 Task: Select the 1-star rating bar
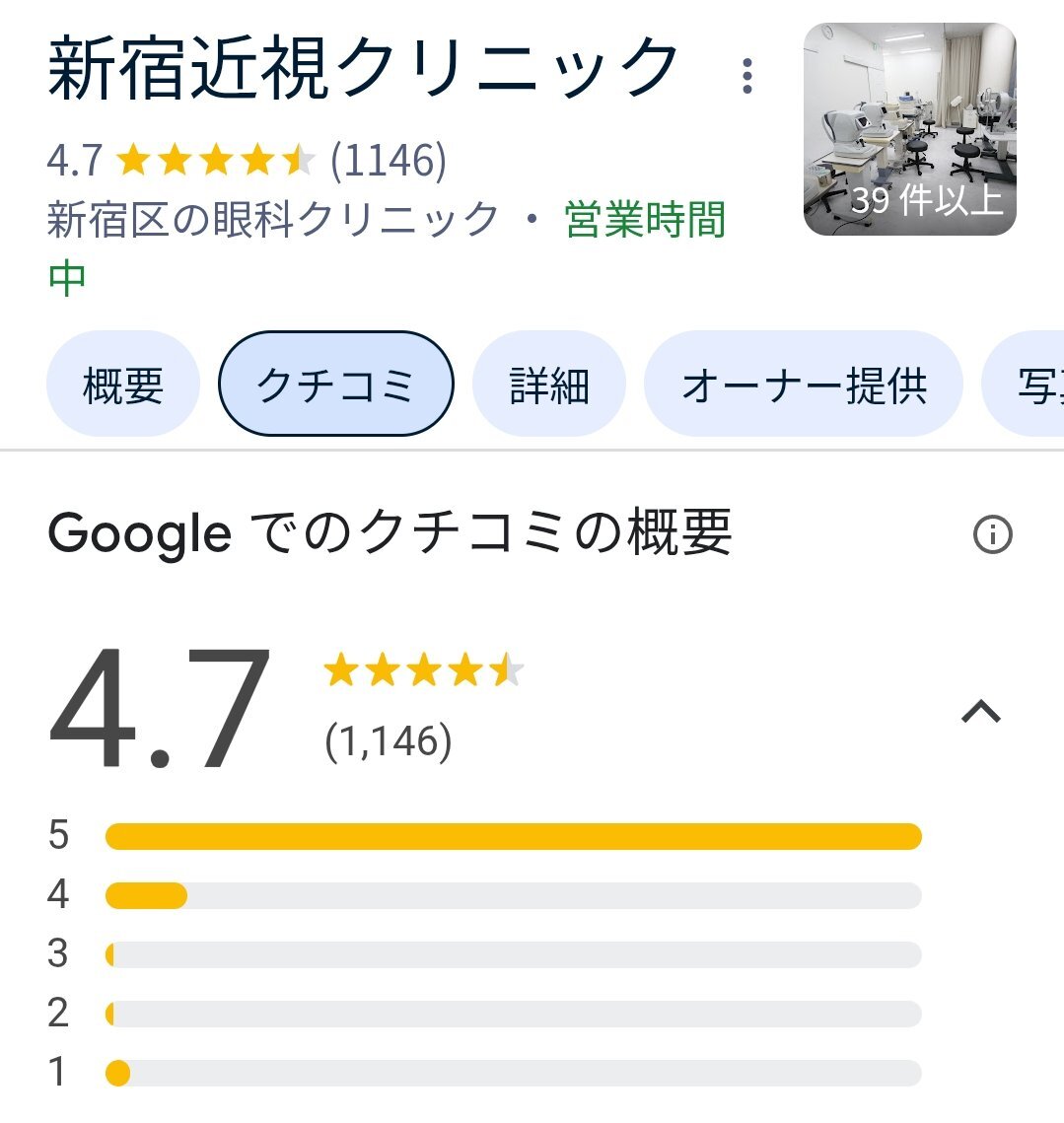513,1074
